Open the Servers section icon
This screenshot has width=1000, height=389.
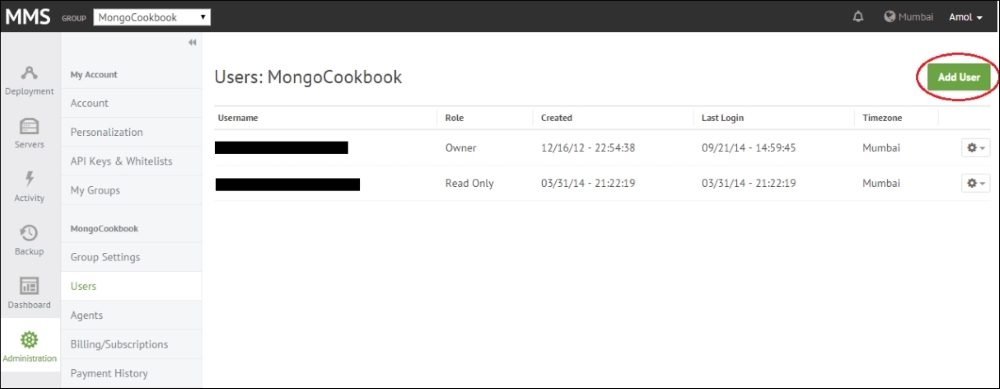29,126
